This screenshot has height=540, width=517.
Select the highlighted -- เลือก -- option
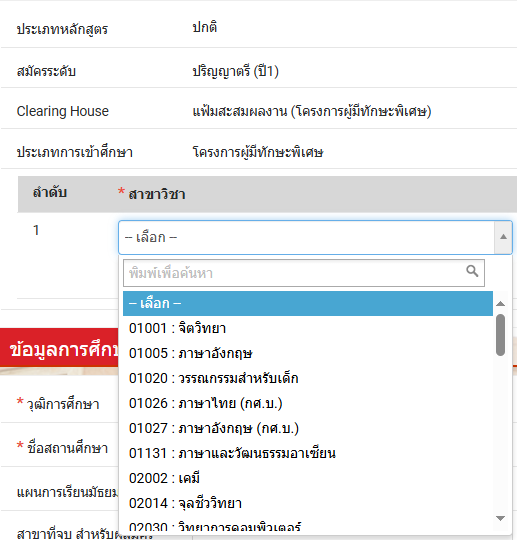coord(308,303)
